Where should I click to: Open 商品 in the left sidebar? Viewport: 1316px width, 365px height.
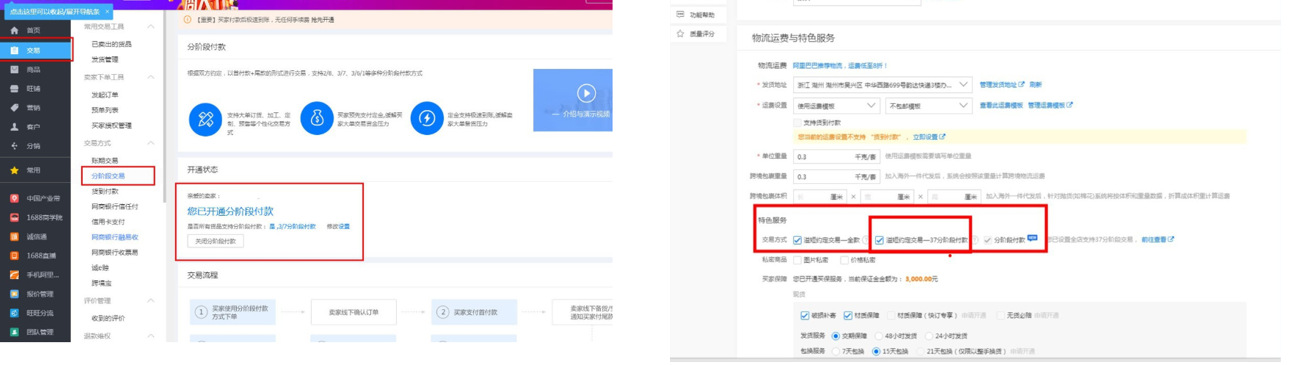33,70
